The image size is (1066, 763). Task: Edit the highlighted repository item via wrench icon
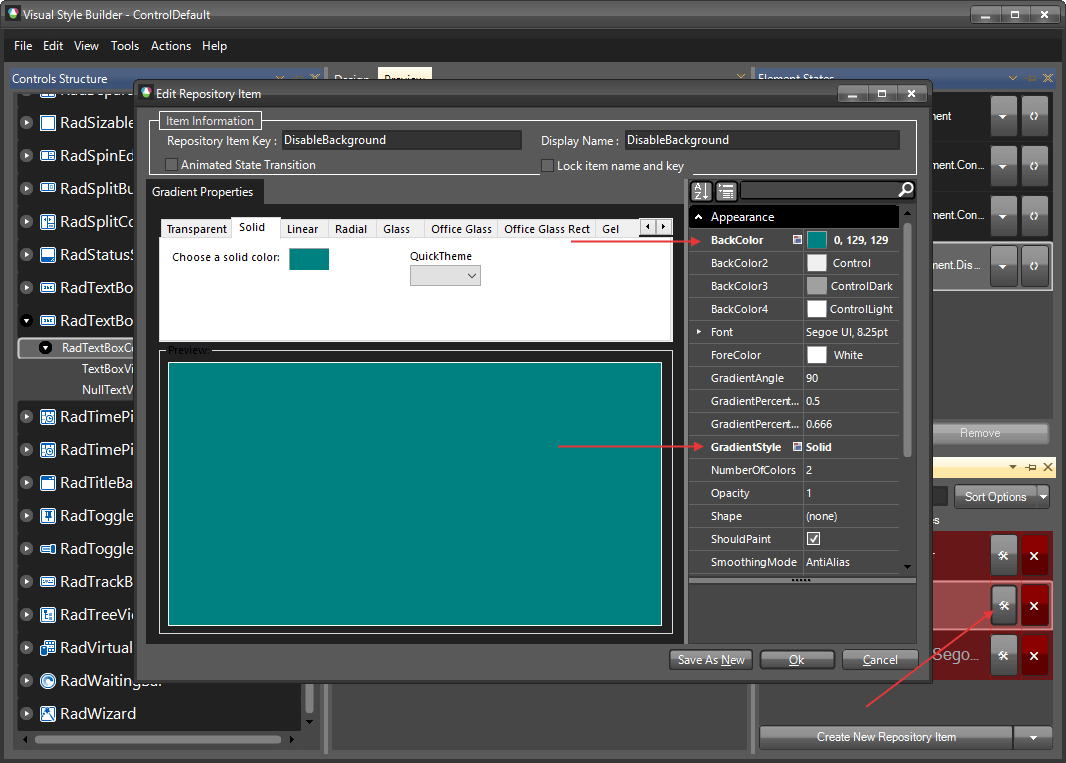pos(1003,605)
